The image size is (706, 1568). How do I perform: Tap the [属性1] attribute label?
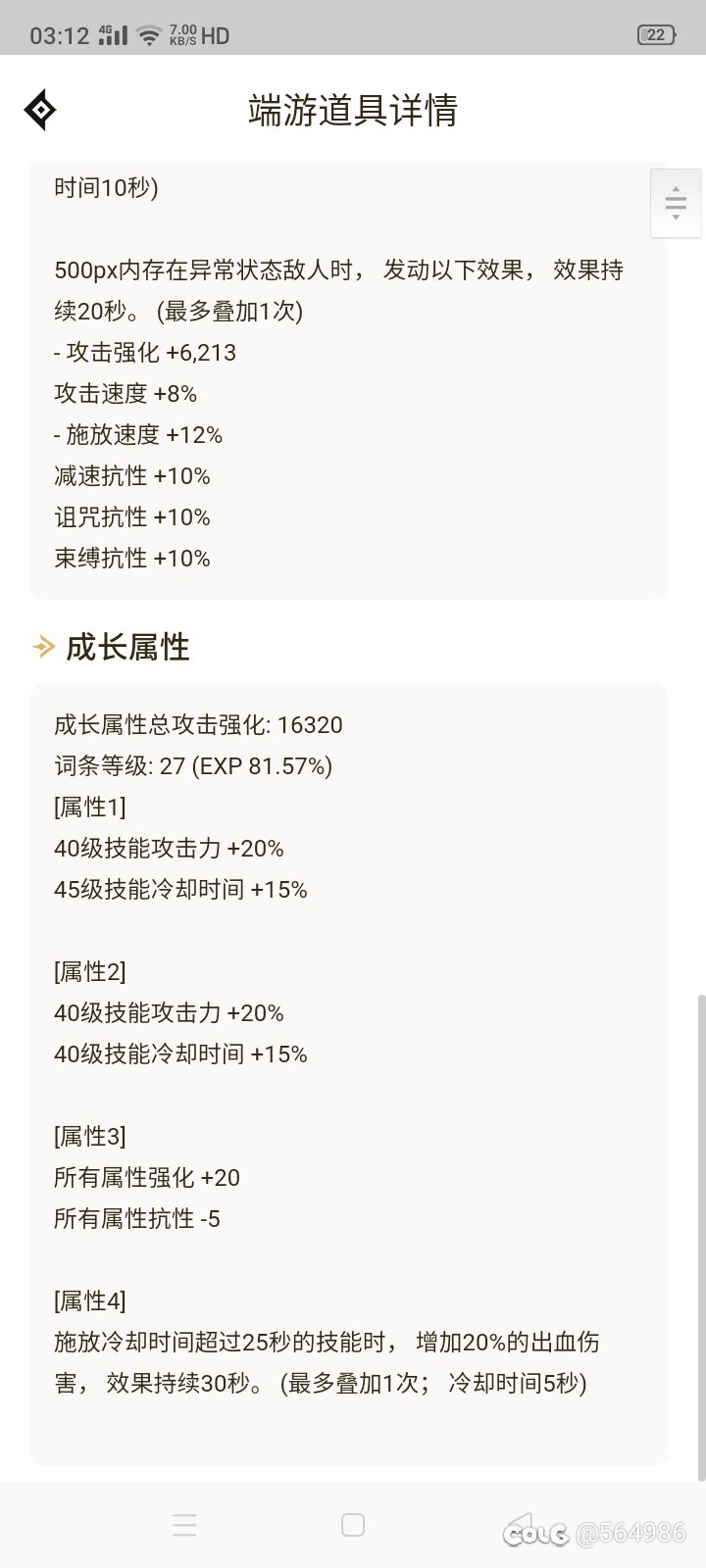[90, 808]
